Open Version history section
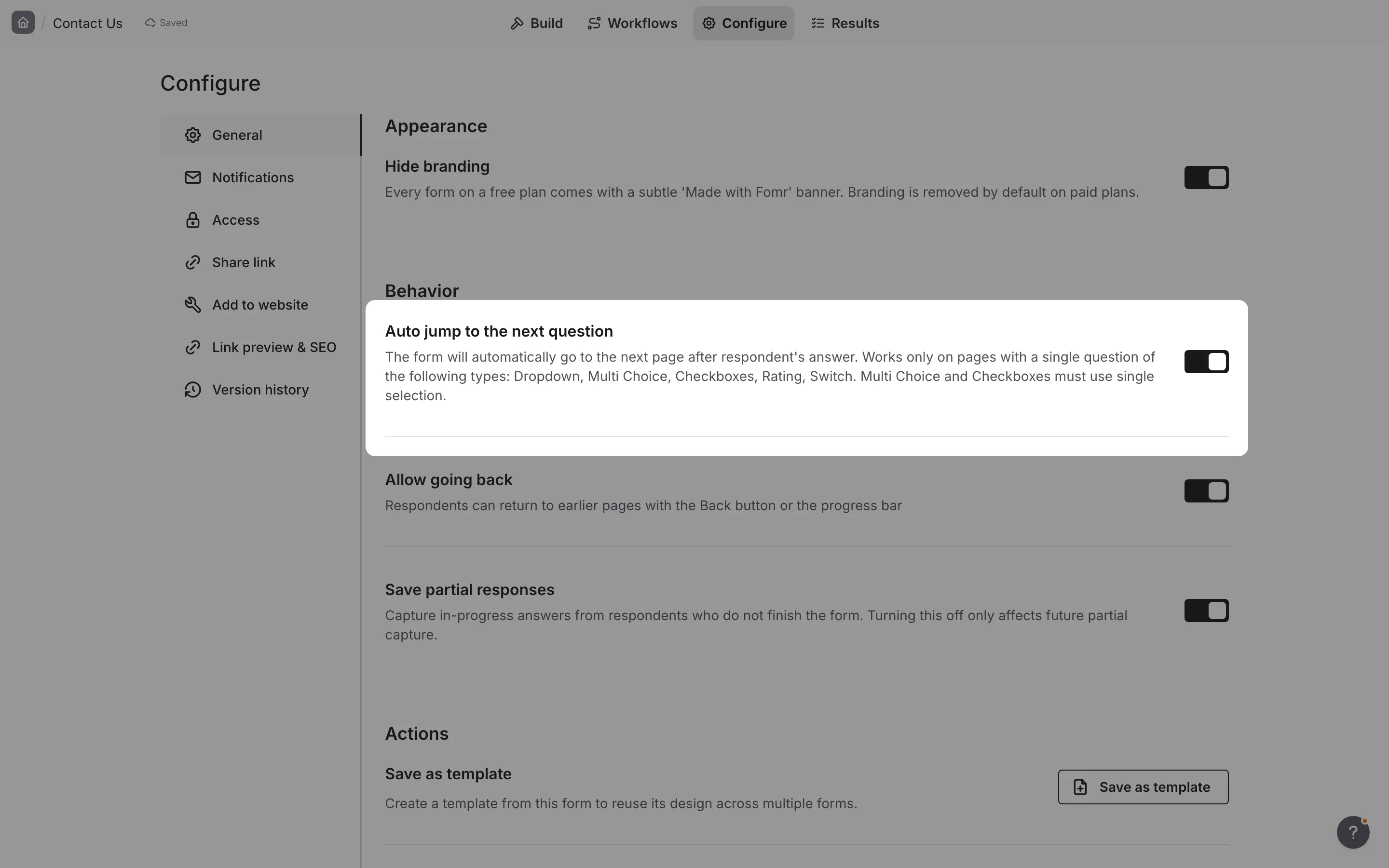Viewport: 1389px width, 868px height. click(x=260, y=390)
